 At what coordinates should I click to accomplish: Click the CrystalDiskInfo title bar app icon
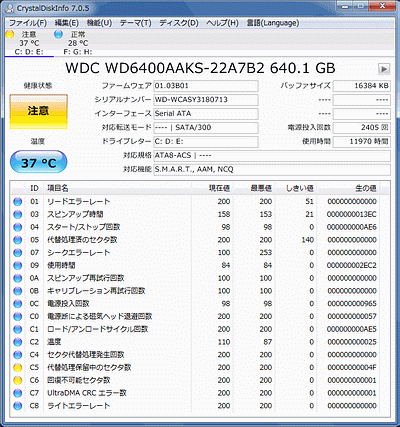(x=10, y=8)
